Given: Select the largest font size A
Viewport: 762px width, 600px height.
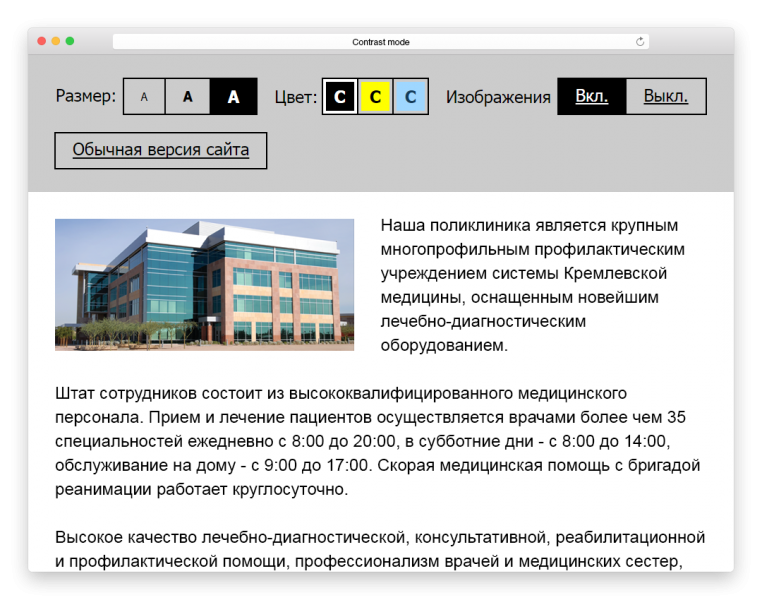Looking at the screenshot, I should (x=233, y=97).
